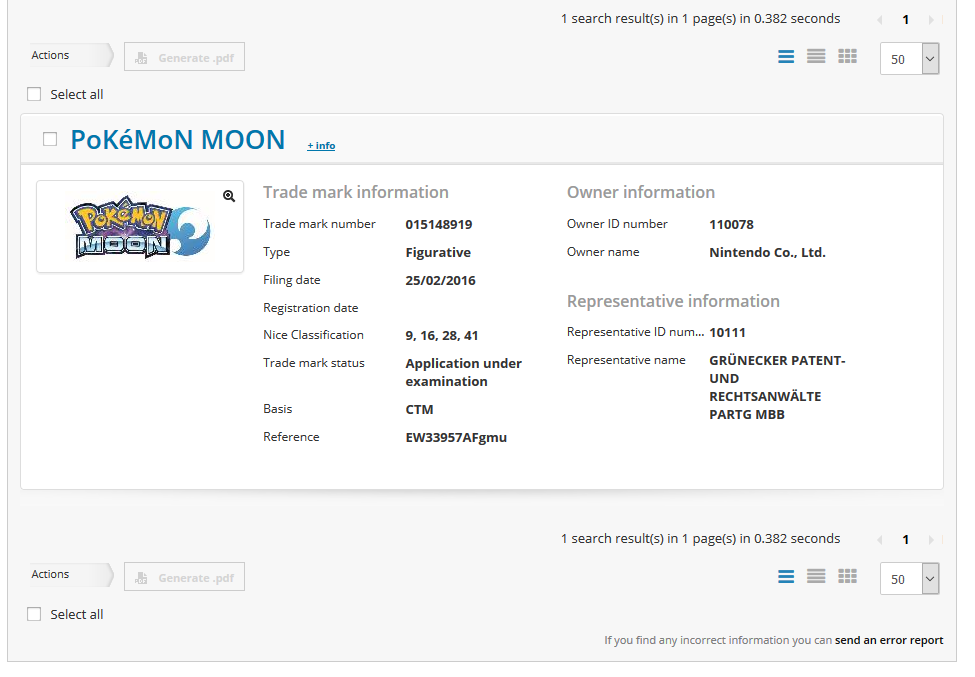
Task: Select owner ID number 110078
Action: tap(731, 224)
